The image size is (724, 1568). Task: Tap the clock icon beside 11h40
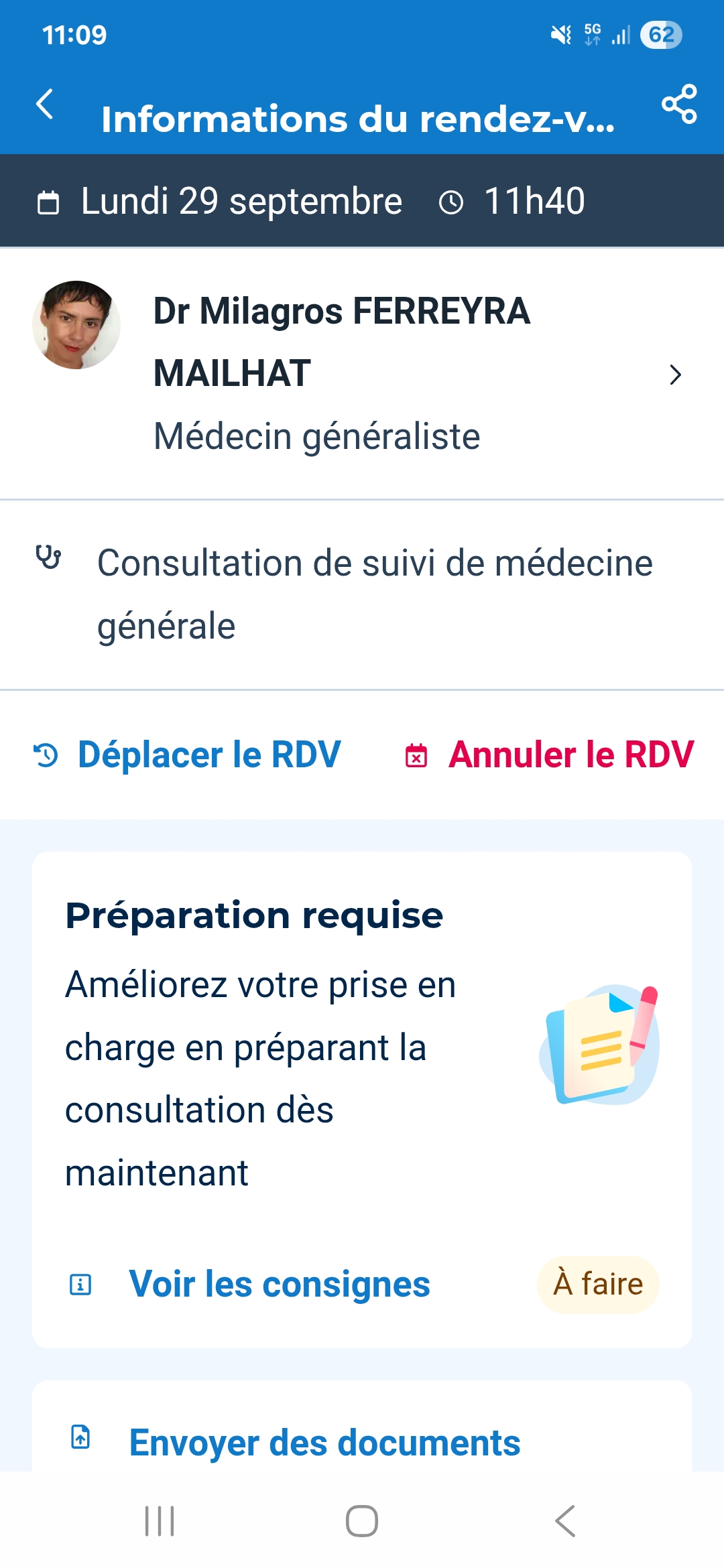click(450, 202)
